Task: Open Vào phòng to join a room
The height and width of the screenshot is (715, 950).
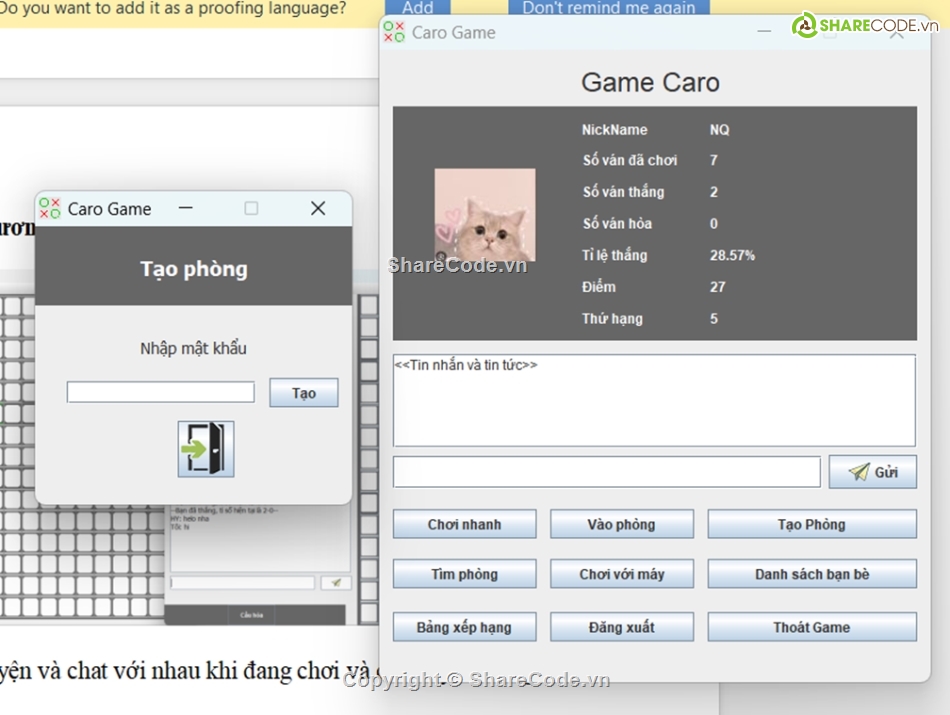Action: [x=621, y=524]
